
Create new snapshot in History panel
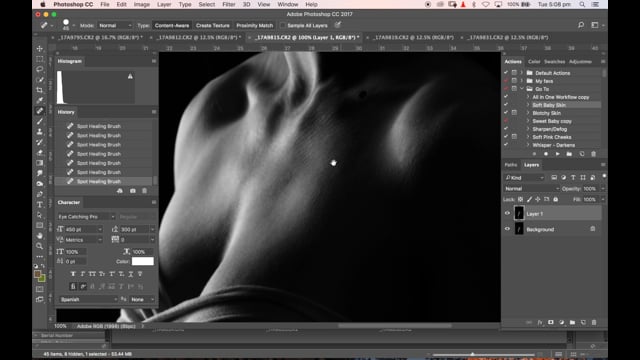click(133, 191)
